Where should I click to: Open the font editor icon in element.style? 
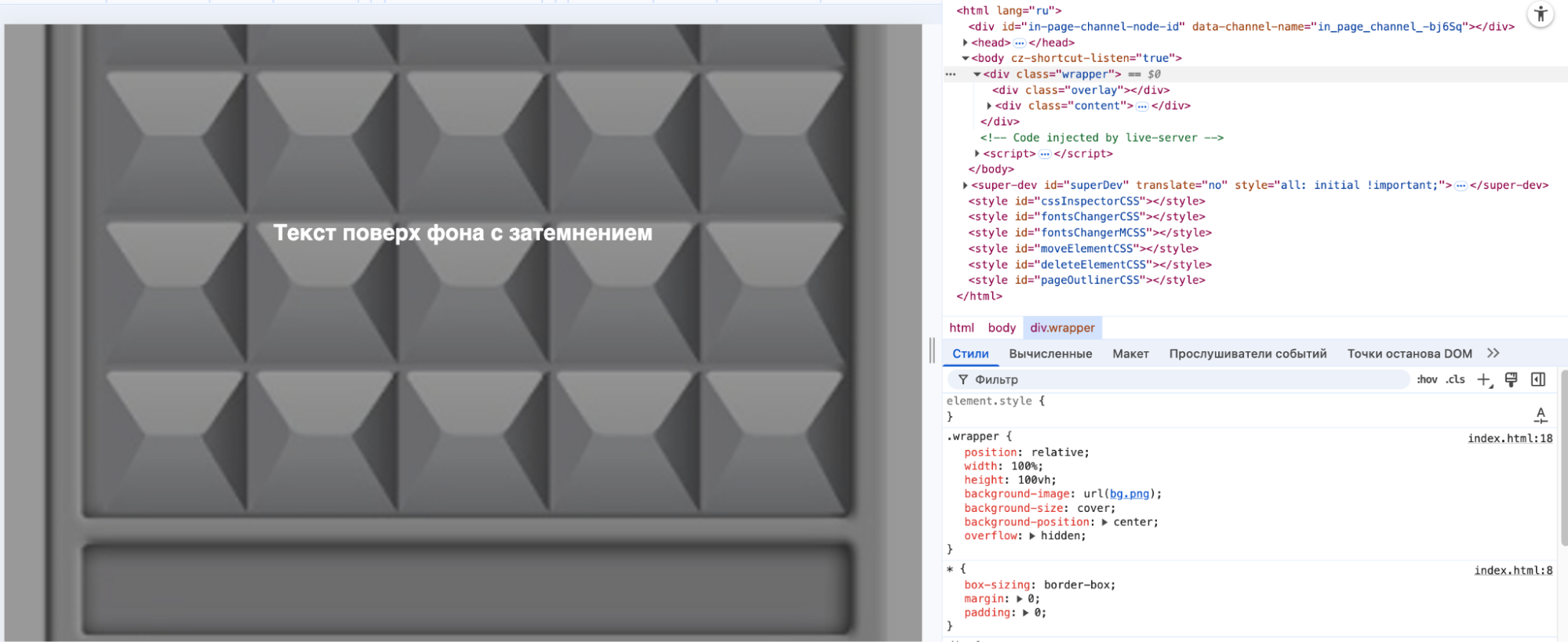click(1541, 415)
